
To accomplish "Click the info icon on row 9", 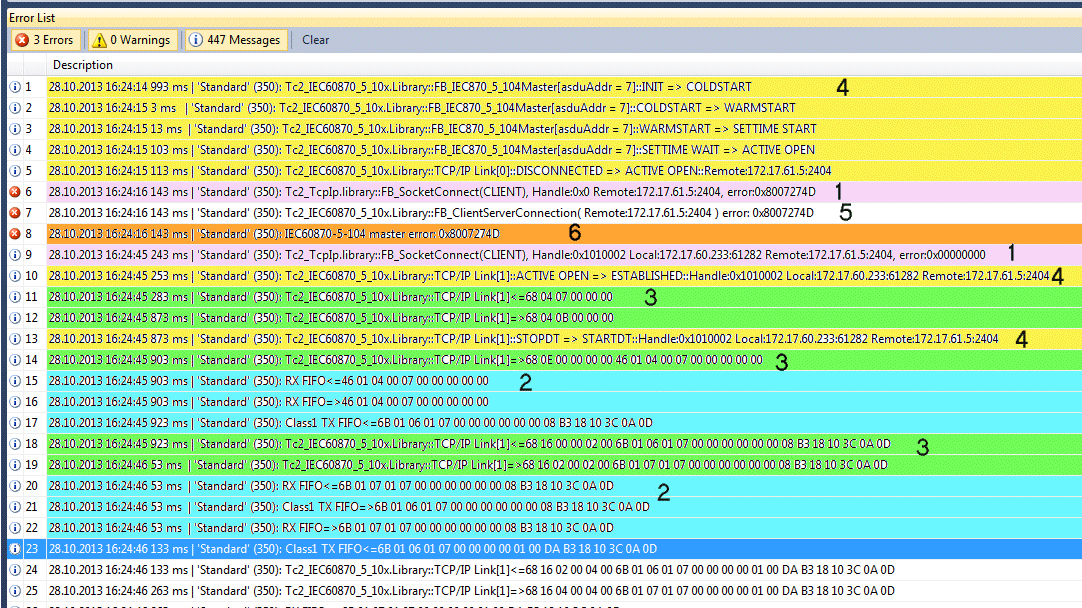I will (14, 255).
